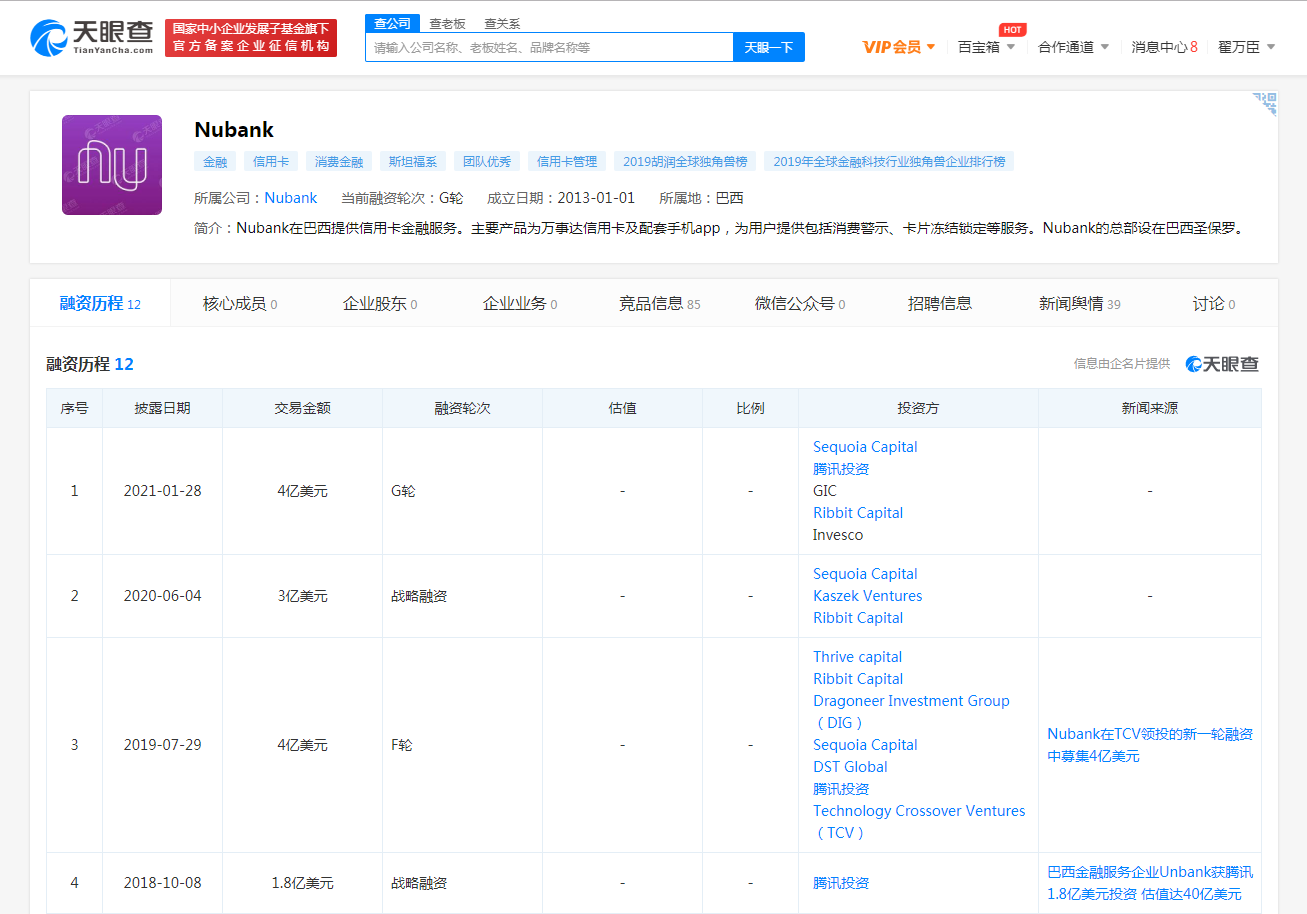
Task: Expand the 合作通道 dropdown menu
Action: pyautogui.click(x=1074, y=47)
